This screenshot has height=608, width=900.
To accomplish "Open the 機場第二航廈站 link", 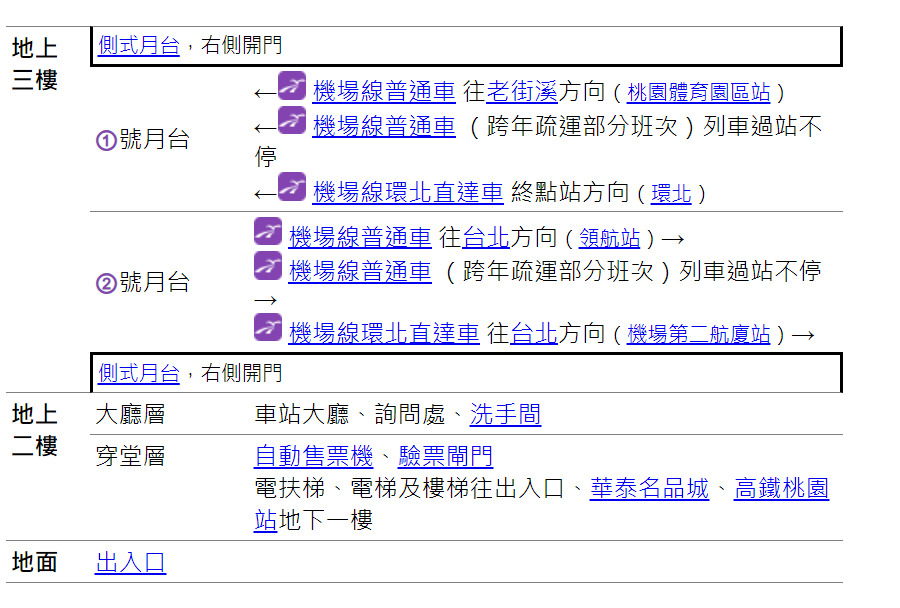I will [x=698, y=335].
